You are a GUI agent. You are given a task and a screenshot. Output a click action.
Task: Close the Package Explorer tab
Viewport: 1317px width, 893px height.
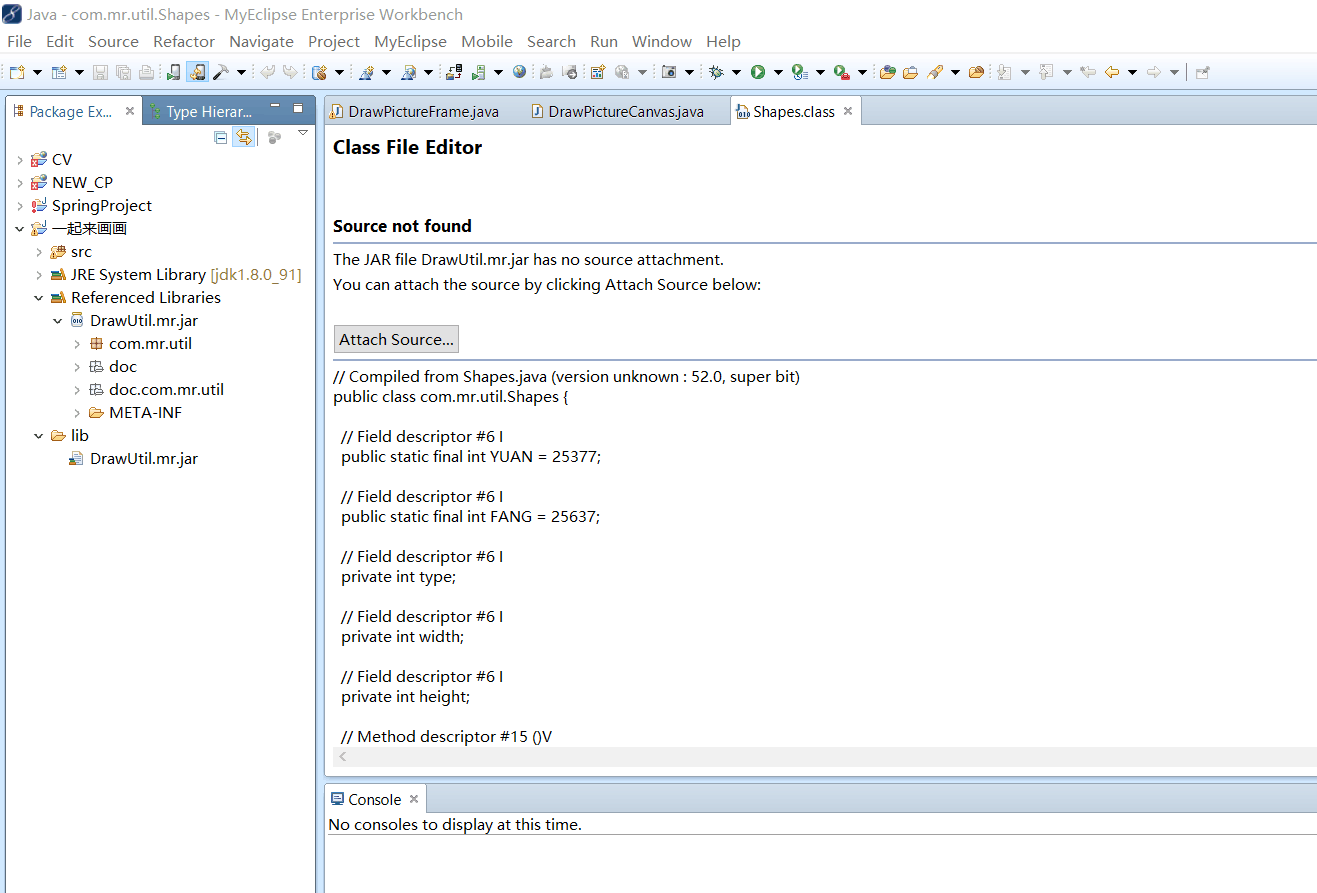pyautogui.click(x=129, y=111)
